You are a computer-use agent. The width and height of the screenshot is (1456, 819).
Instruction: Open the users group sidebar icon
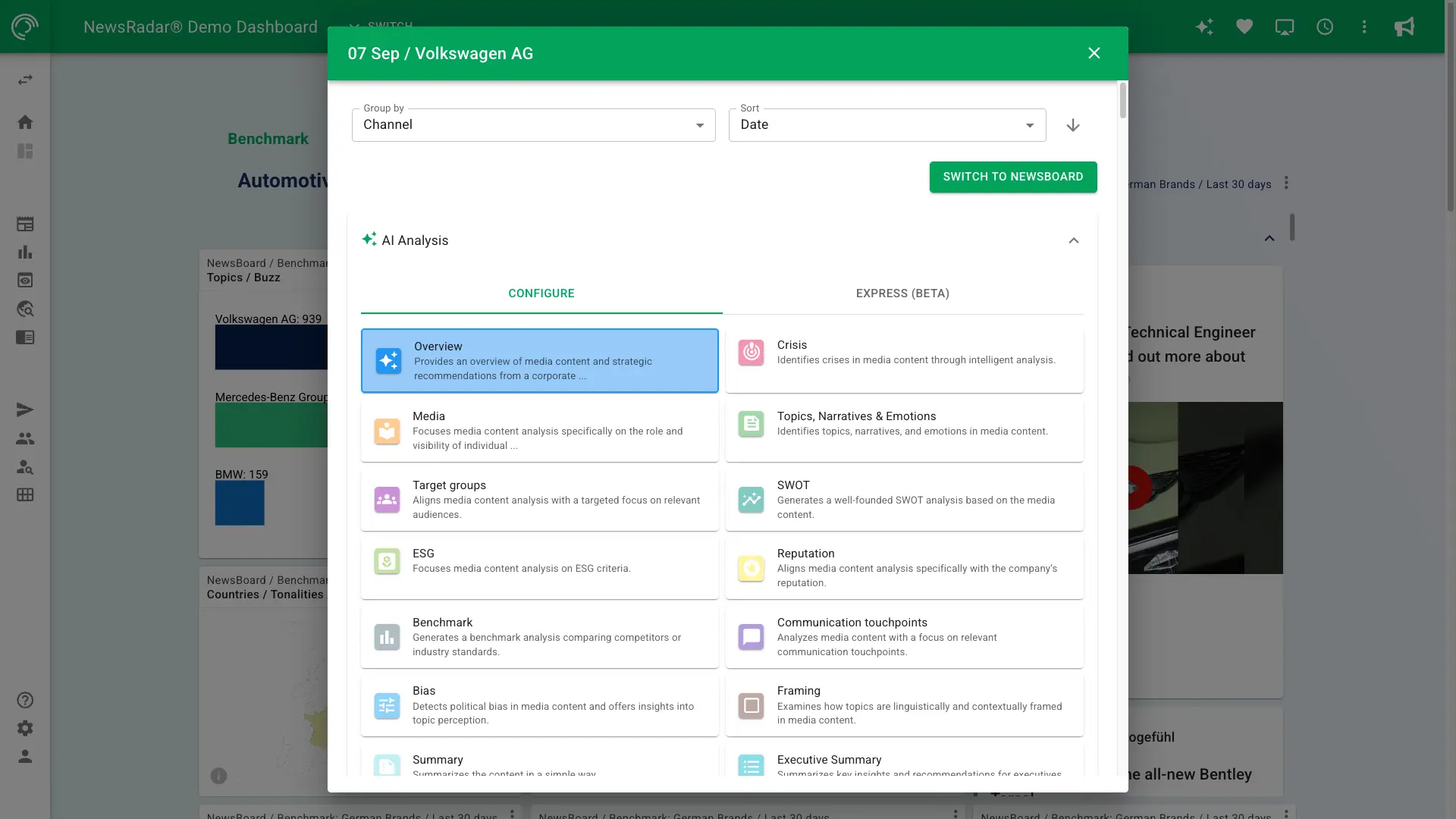pyautogui.click(x=25, y=438)
